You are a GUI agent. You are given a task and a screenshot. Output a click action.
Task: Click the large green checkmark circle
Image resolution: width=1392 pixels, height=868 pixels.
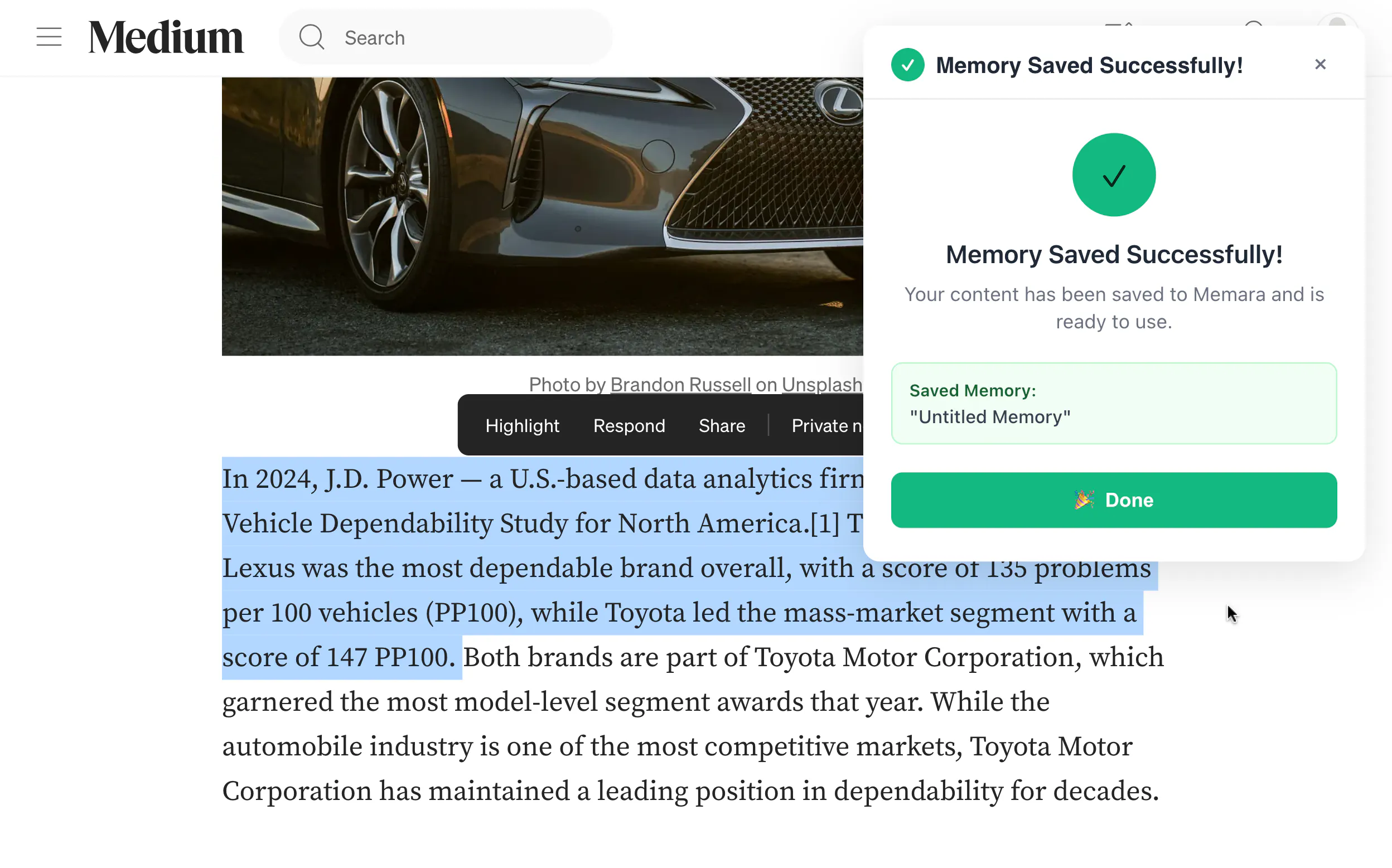1114,175
